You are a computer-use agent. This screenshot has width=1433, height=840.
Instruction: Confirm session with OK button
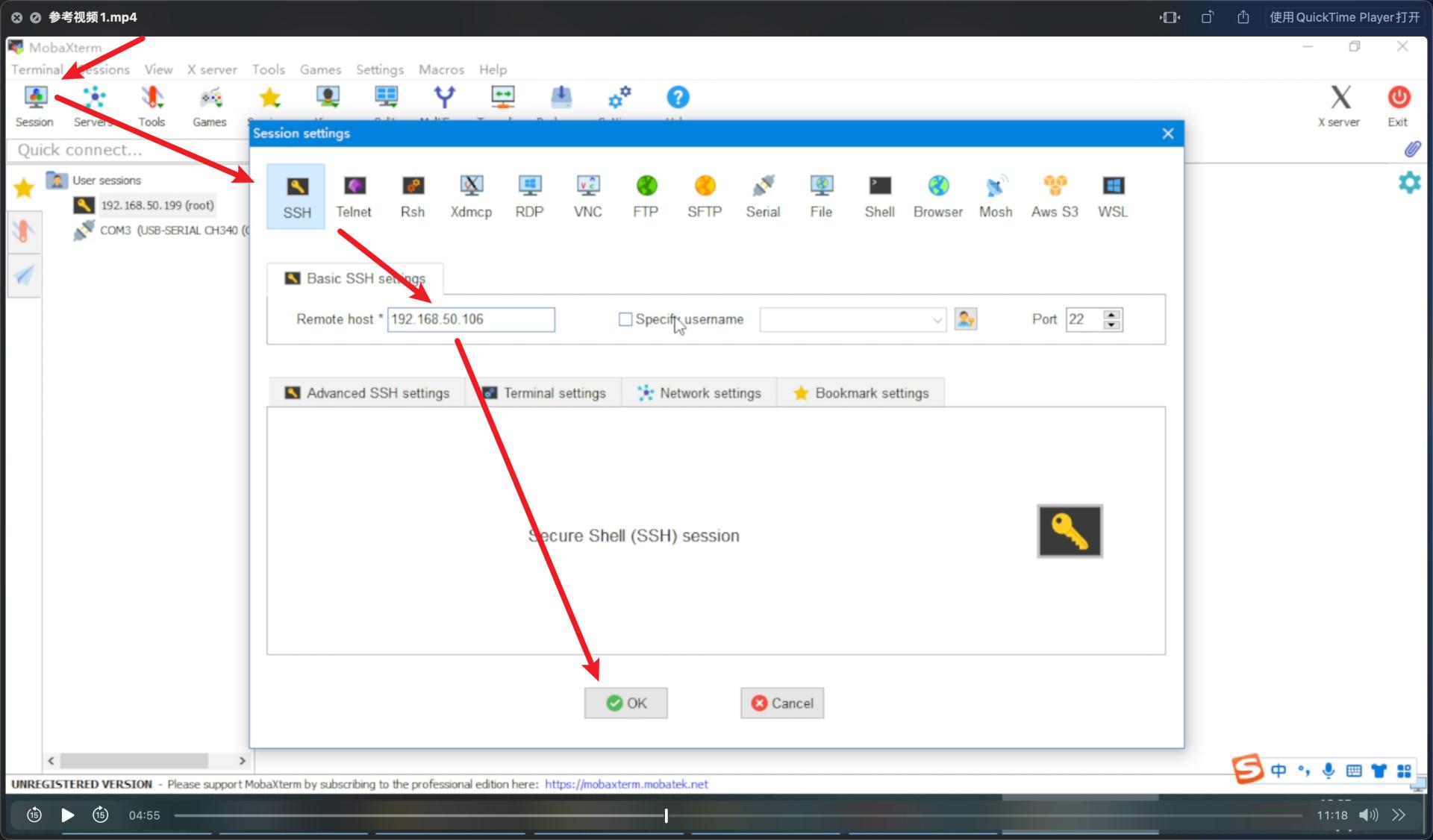[625, 703]
